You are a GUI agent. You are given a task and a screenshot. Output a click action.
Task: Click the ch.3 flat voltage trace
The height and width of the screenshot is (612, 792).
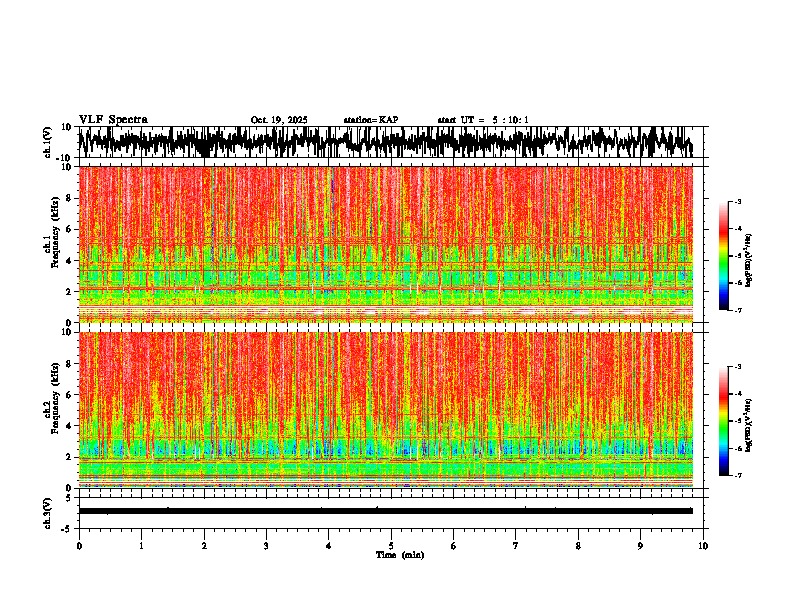(x=386, y=511)
